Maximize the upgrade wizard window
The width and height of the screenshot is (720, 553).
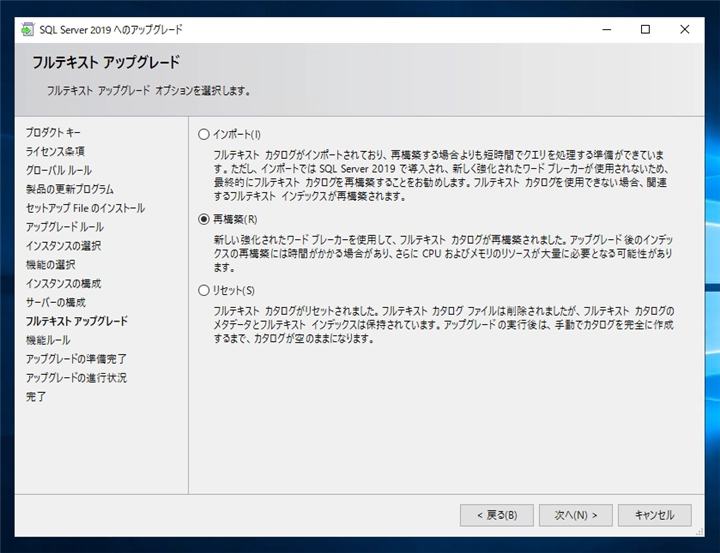[645, 29]
